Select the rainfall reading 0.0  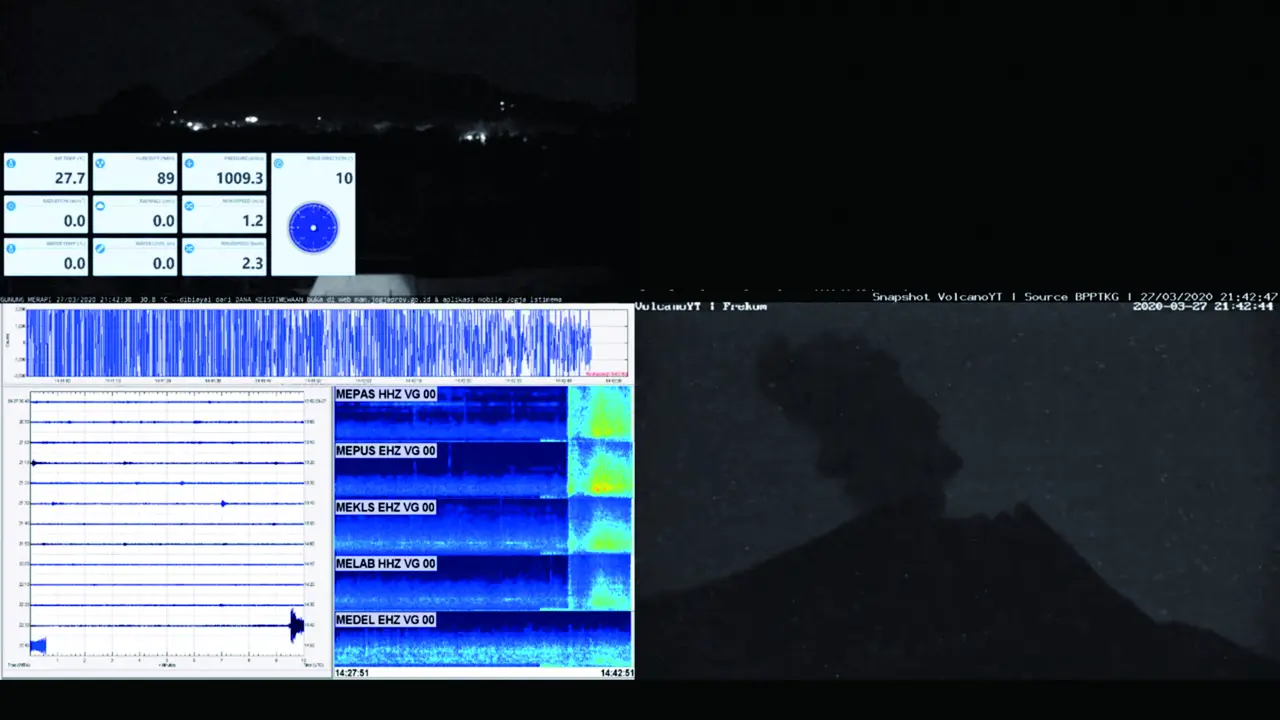click(x=164, y=221)
